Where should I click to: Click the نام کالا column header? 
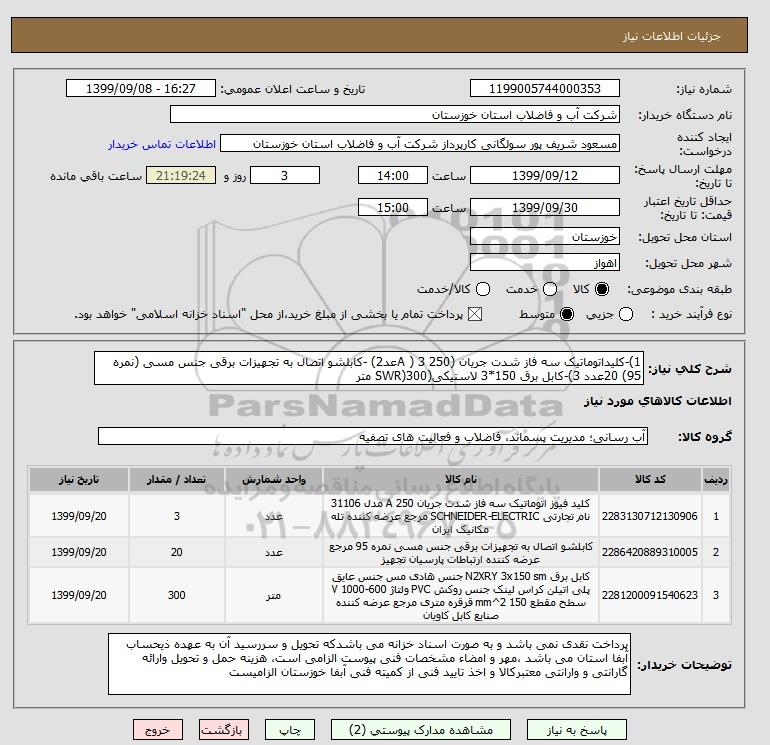coord(461,479)
